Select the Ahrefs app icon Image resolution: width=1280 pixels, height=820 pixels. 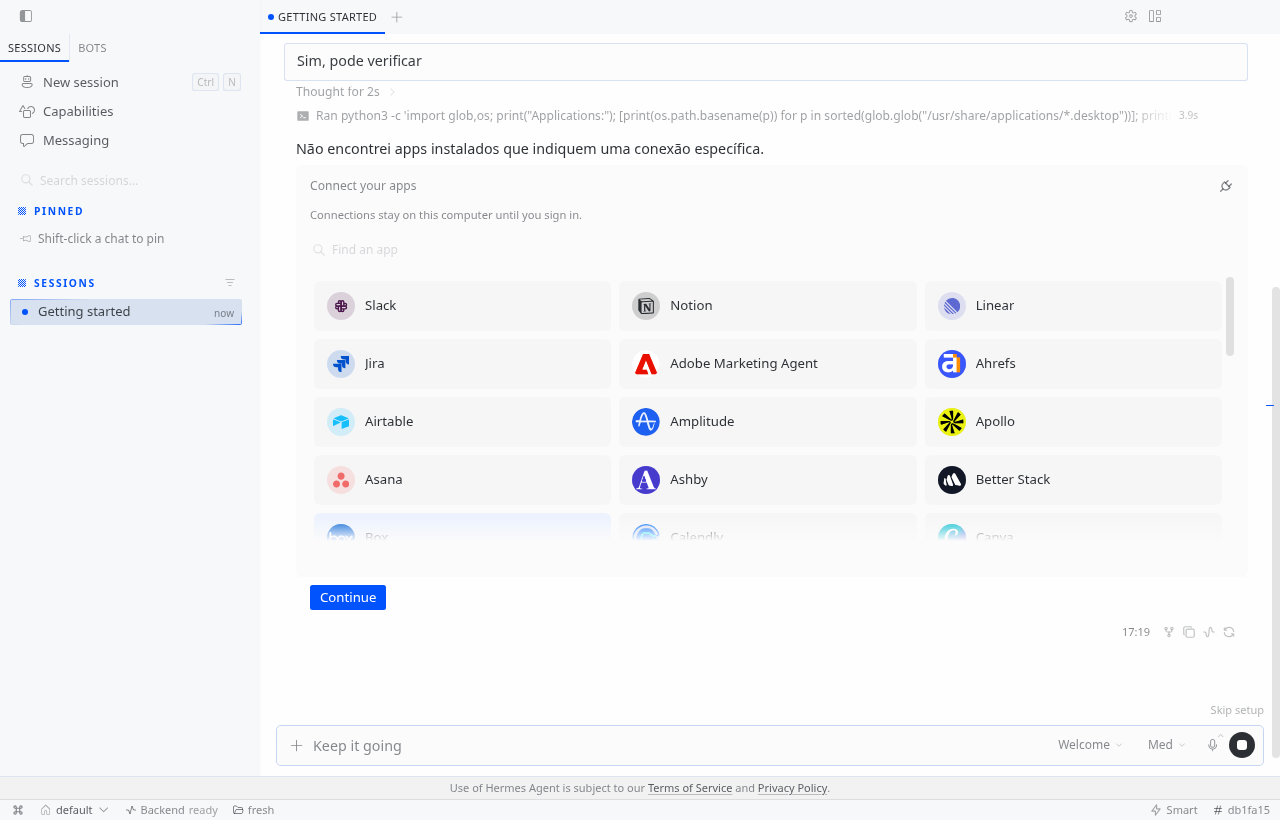[x=952, y=364]
